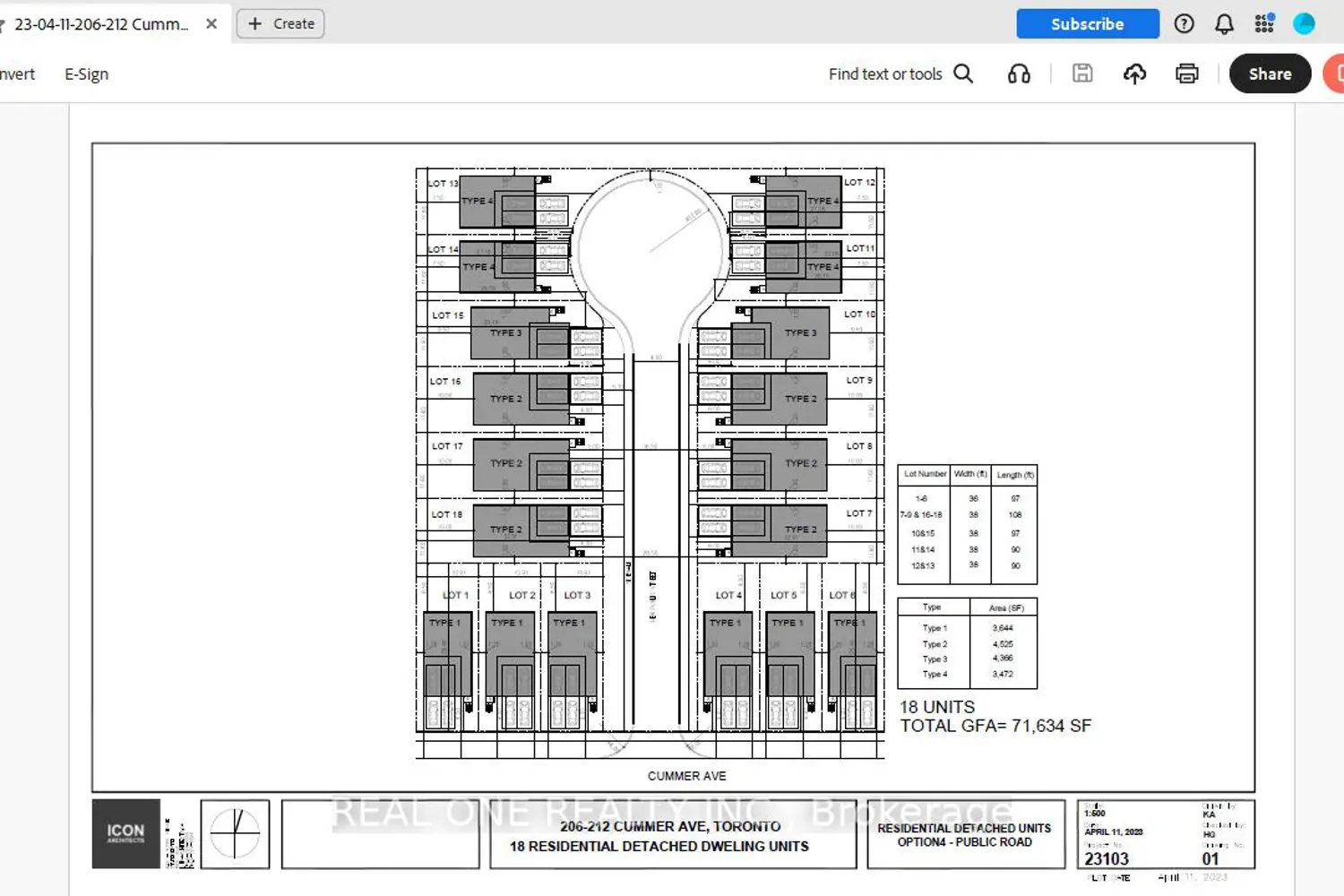Click the Create button

(x=281, y=24)
